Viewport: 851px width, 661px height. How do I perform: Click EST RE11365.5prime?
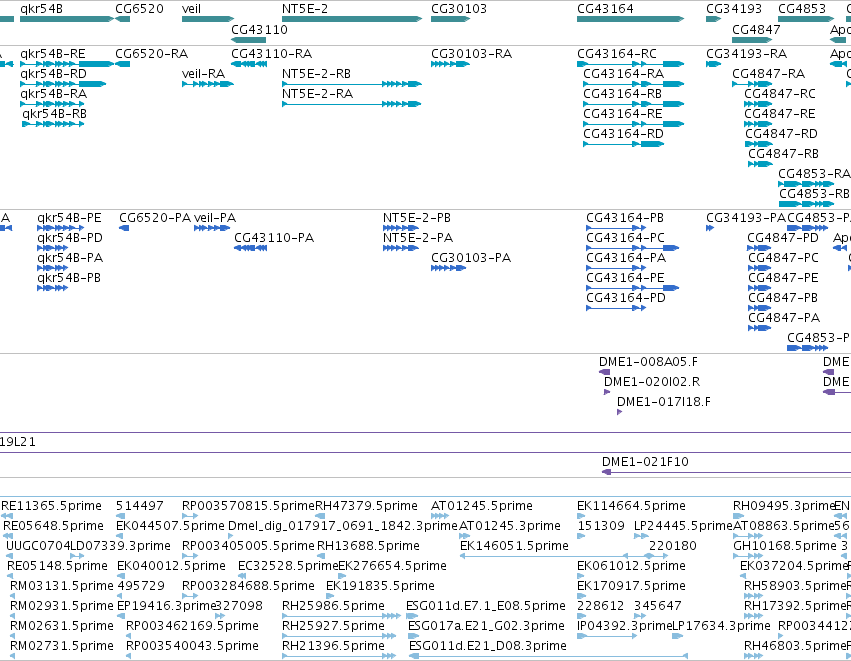click(x=7, y=516)
